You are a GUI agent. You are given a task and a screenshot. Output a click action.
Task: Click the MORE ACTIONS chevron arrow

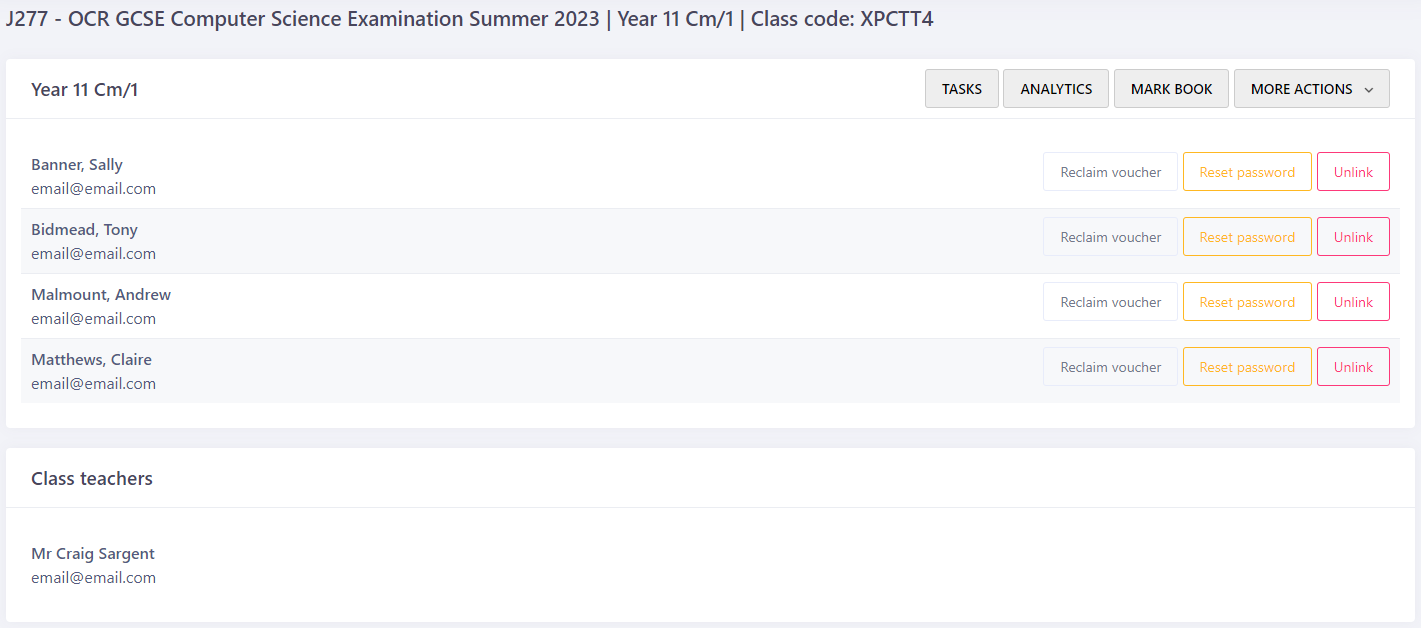click(1369, 90)
